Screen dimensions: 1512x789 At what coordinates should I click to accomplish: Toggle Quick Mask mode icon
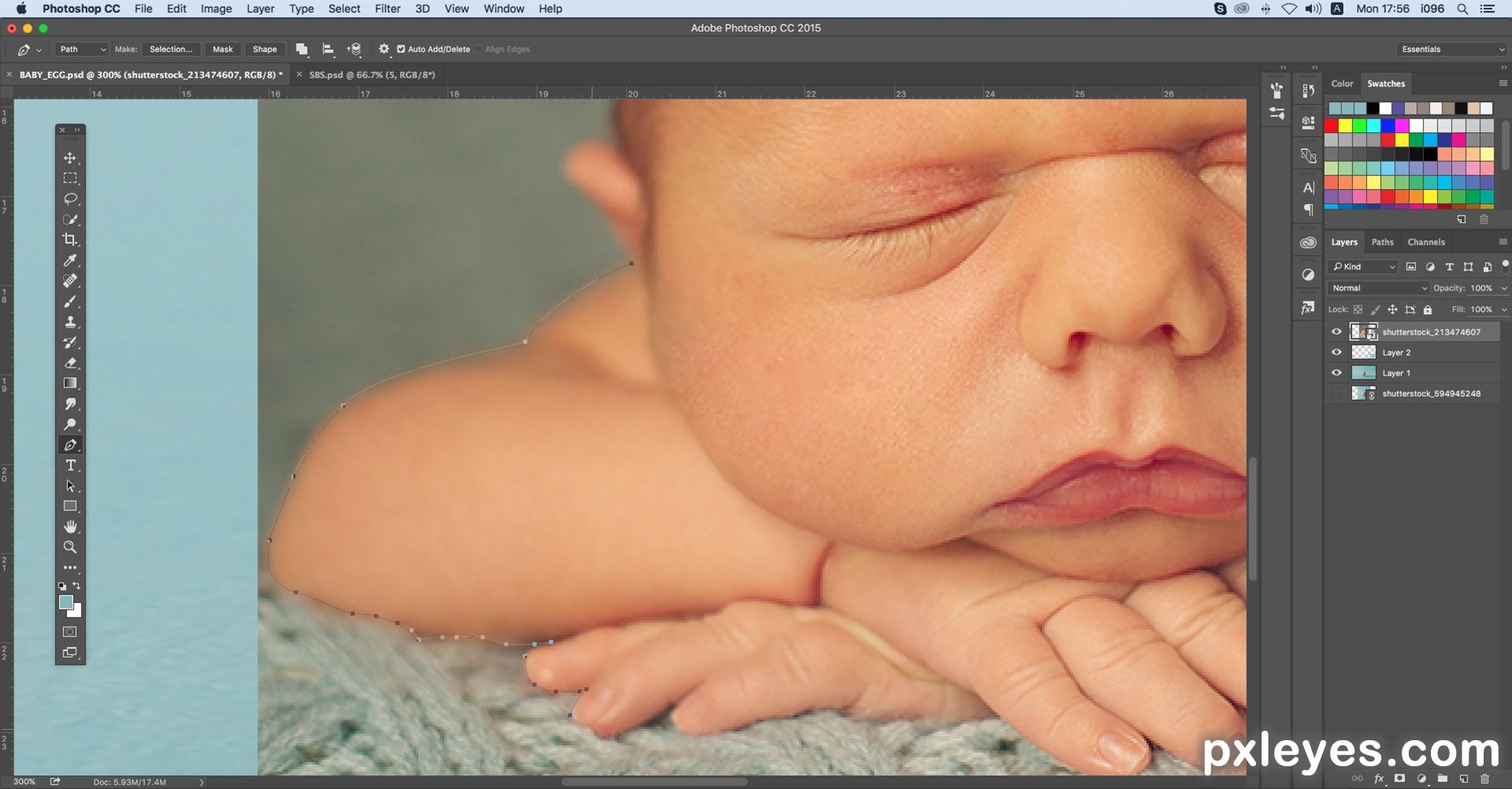pyautogui.click(x=70, y=632)
